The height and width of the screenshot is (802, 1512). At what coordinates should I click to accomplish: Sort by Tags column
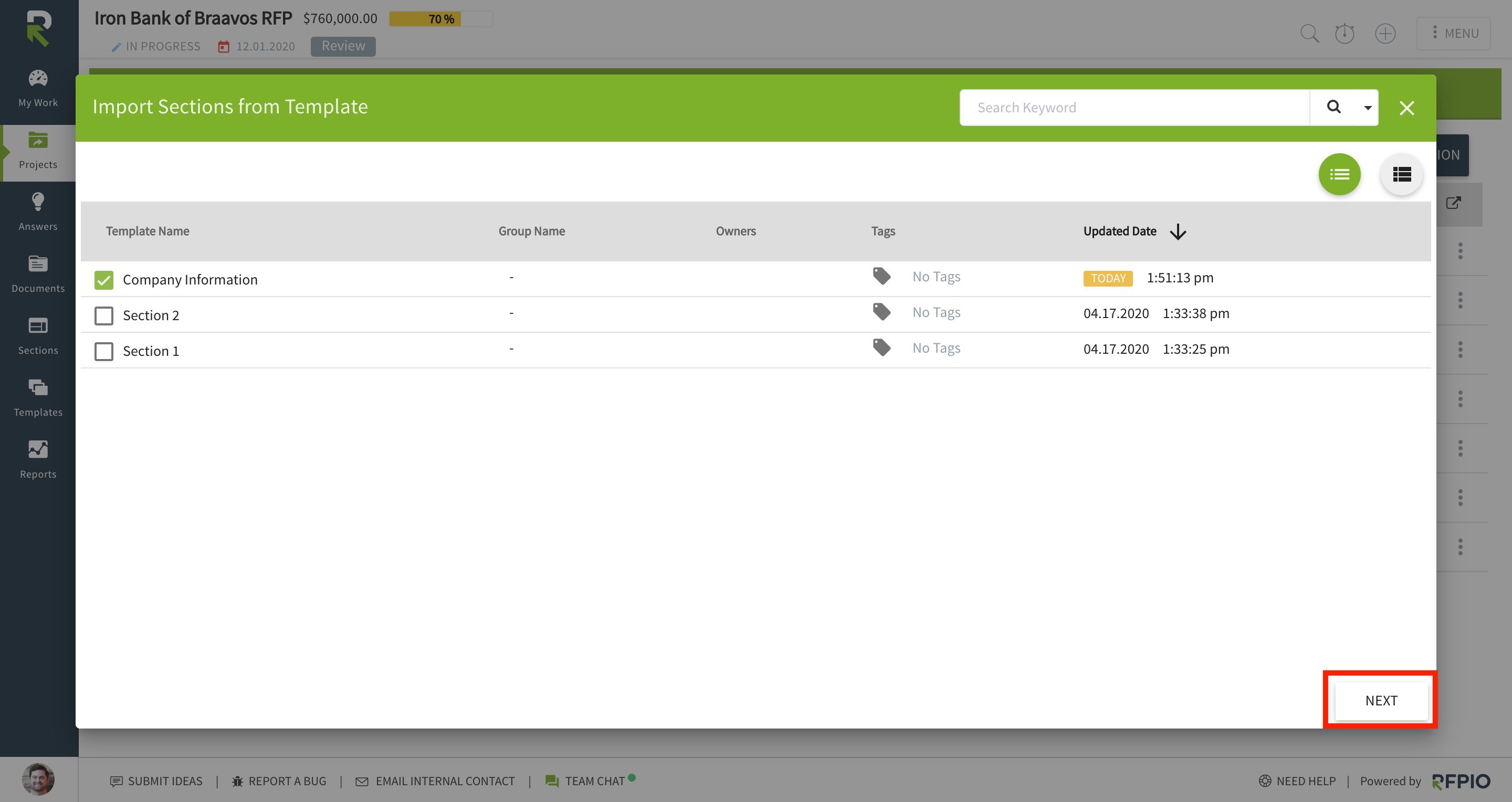coord(883,231)
